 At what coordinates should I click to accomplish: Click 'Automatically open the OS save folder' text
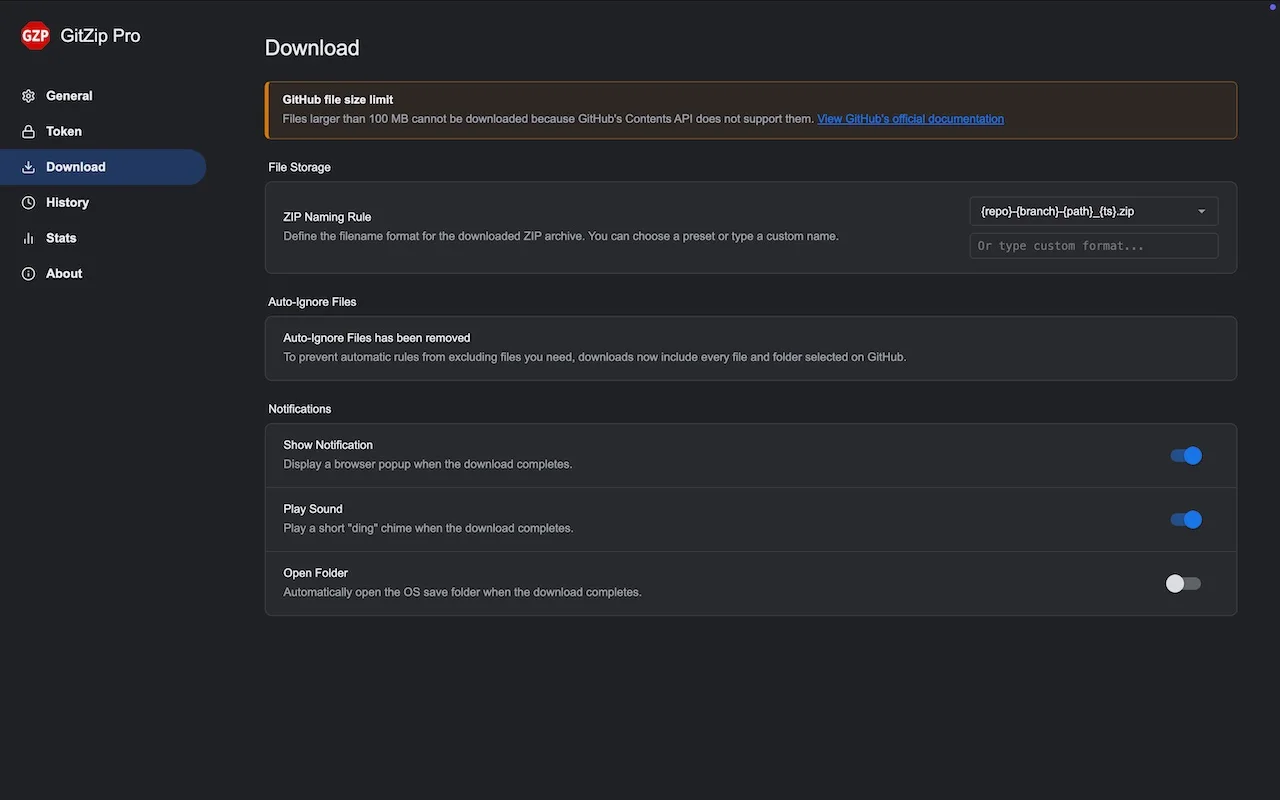462,592
